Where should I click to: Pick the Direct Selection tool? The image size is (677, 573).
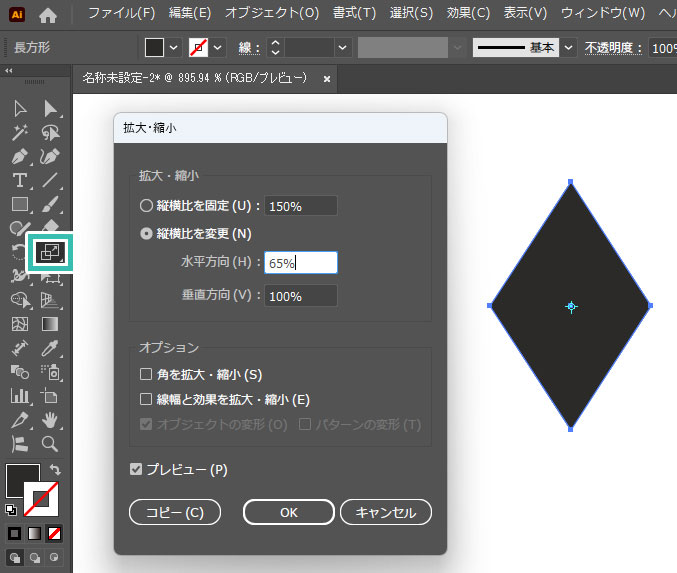tap(50, 108)
